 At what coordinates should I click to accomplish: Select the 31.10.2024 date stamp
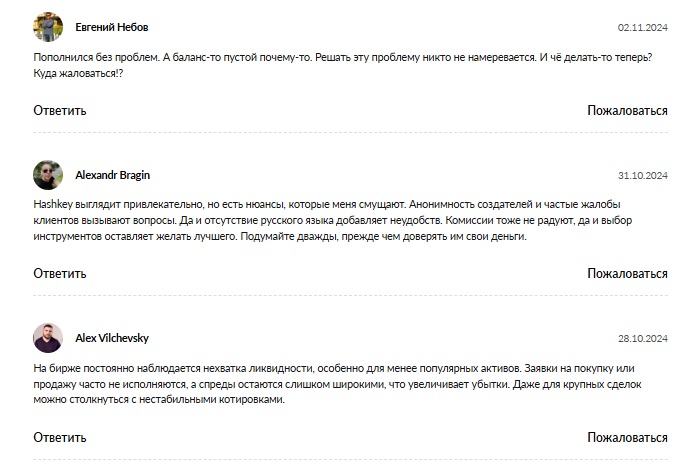pos(642,175)
